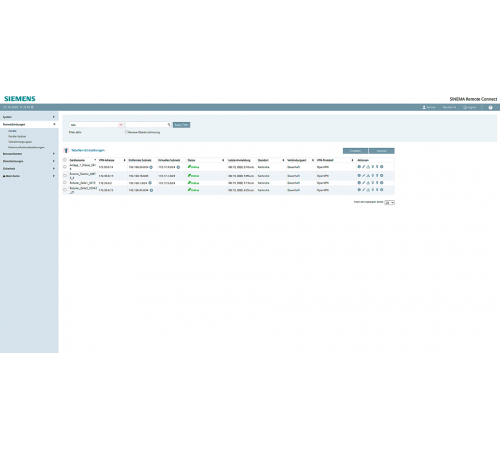Click the Apply Filter button
The image size is (500, 450).
tap(181, 125)
